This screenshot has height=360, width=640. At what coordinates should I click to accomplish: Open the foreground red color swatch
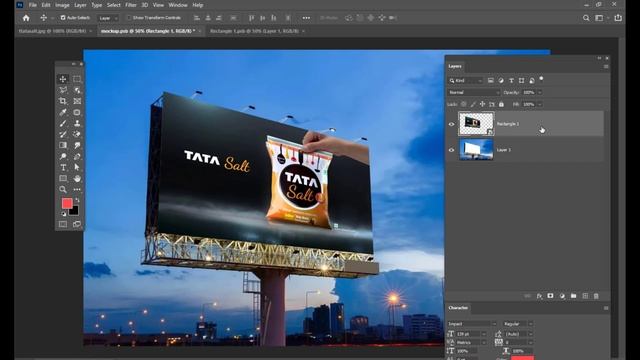click(67, 203)
